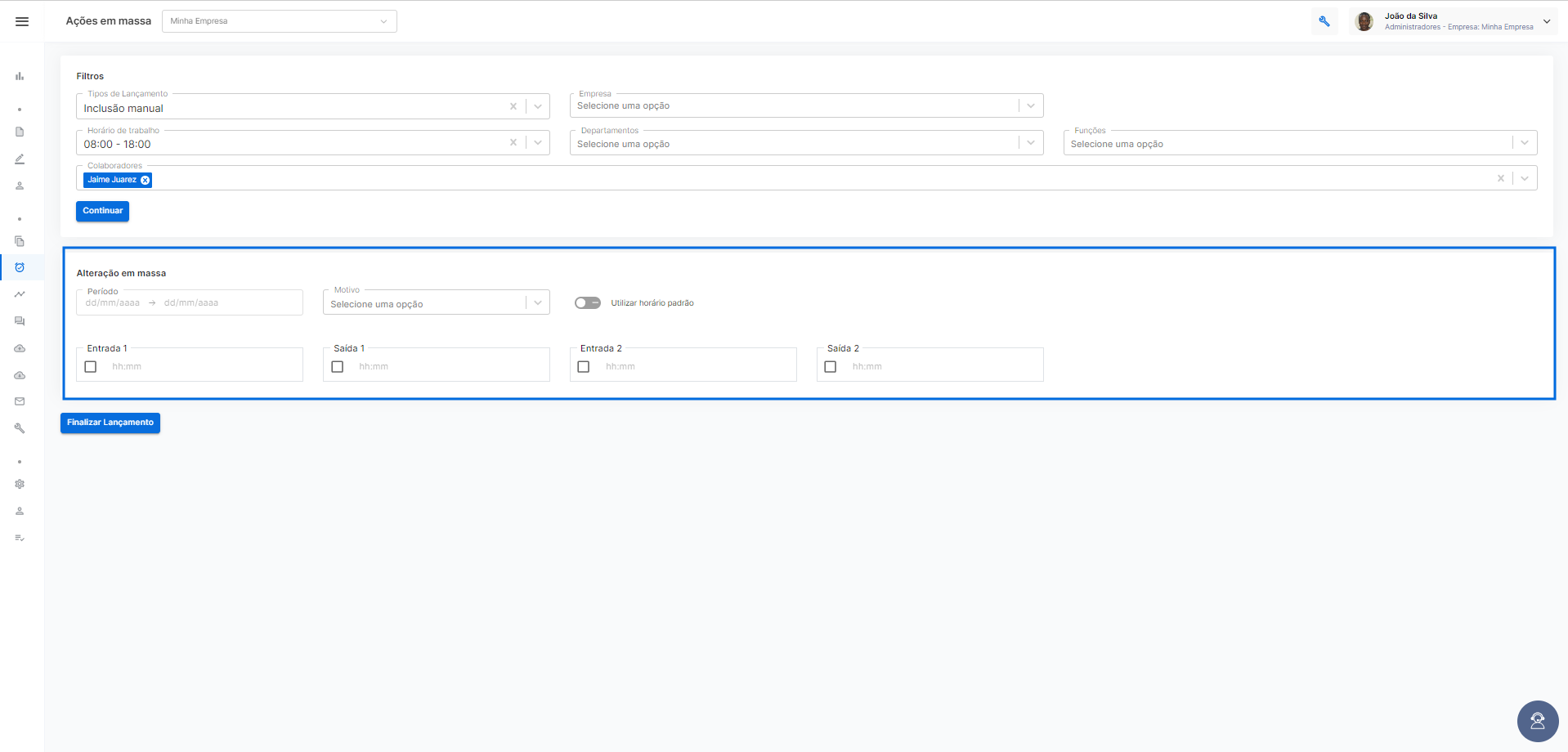Image resolution: width=1568 pixels, height=752 pixels.
Task: Expand the Funções dropdown
Action: [1300, 143]
